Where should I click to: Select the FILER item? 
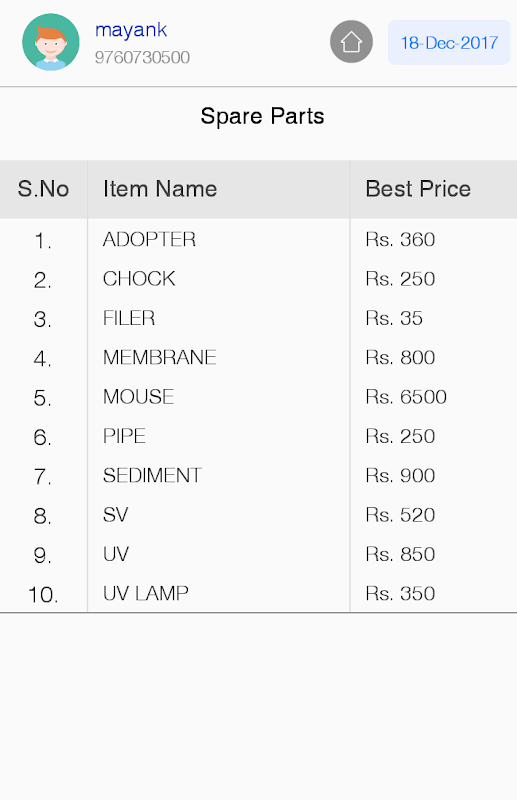129,318
